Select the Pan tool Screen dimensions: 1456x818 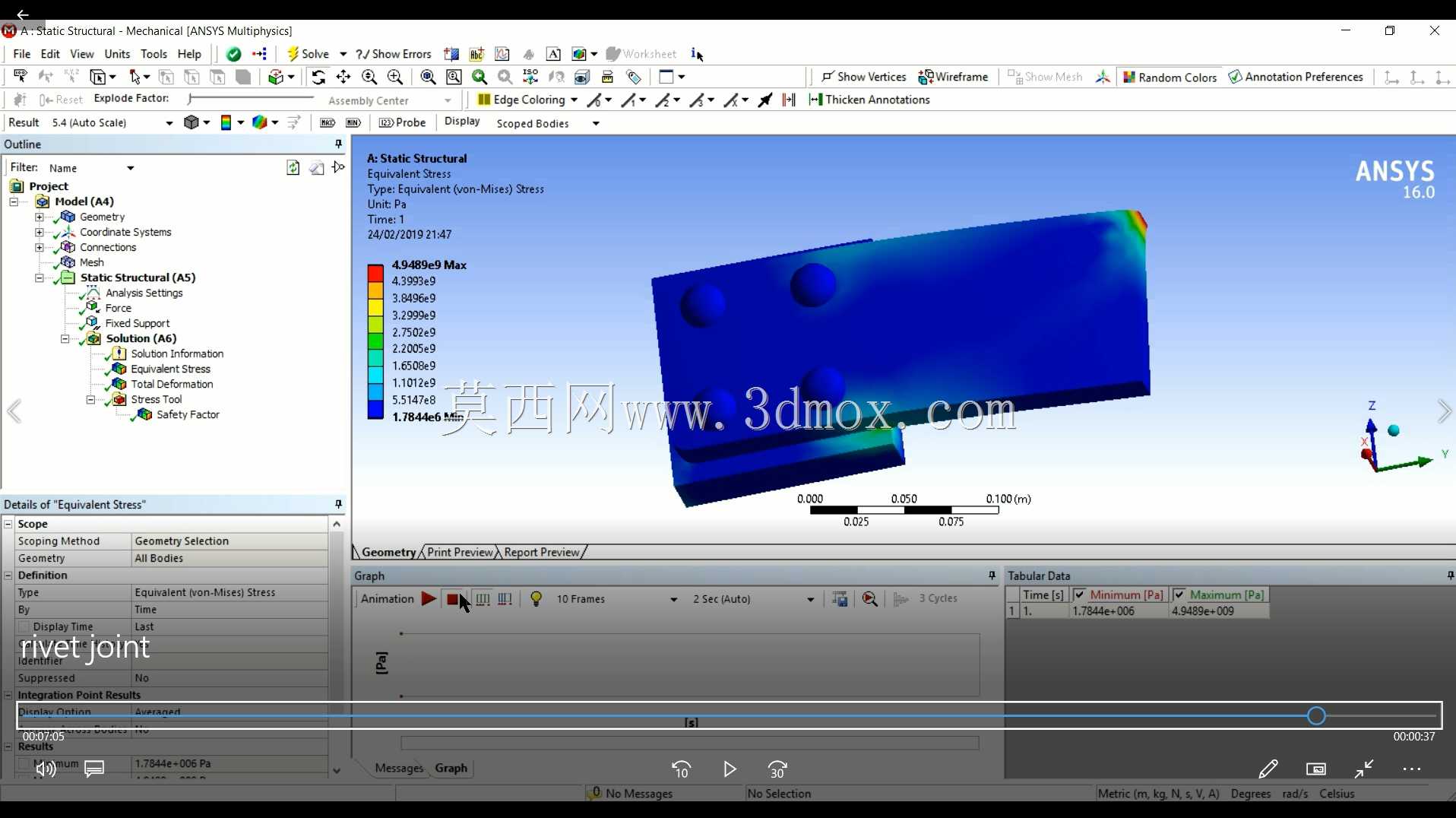pyautogui.click(x=343, y=77)
